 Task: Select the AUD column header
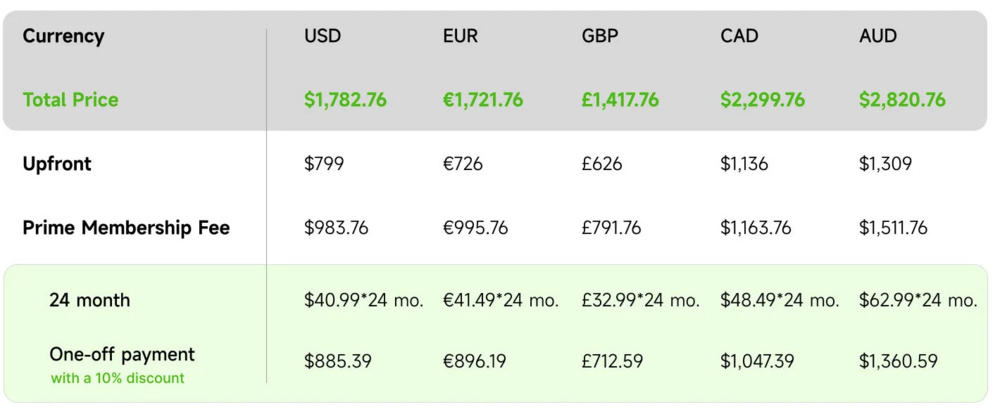tap(878, 36)
